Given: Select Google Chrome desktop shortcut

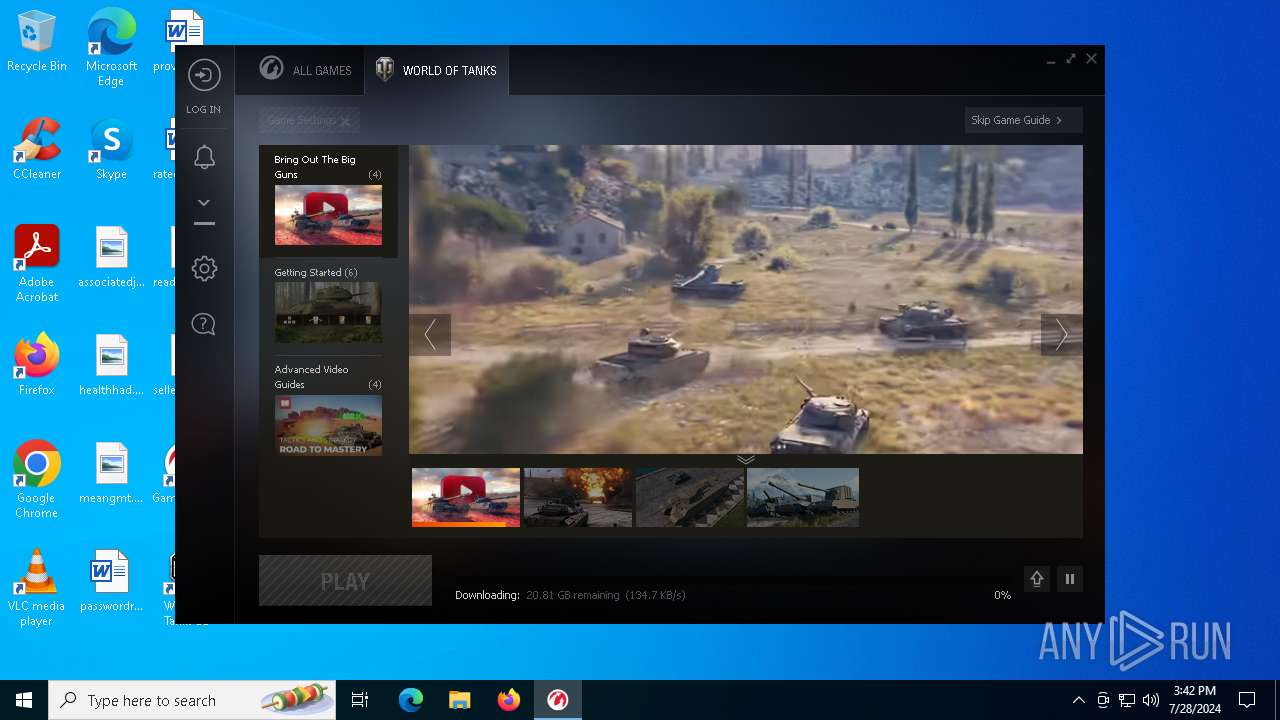Looking at the screenshot, I should (37, 480).
